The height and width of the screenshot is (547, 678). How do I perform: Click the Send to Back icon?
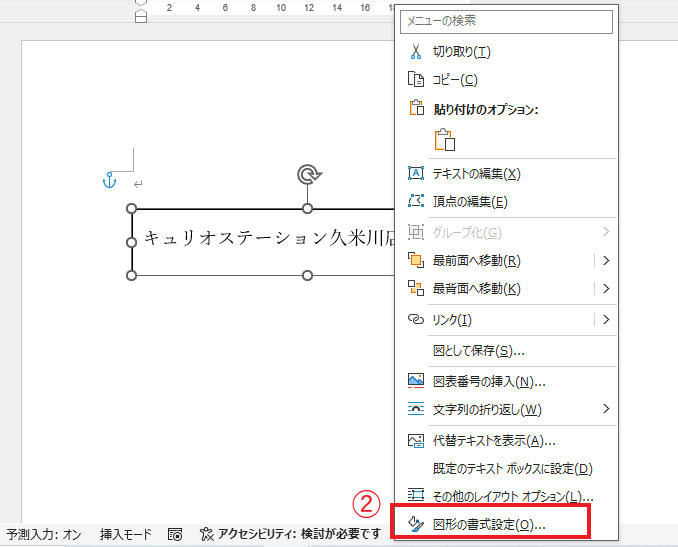[416, 288]
